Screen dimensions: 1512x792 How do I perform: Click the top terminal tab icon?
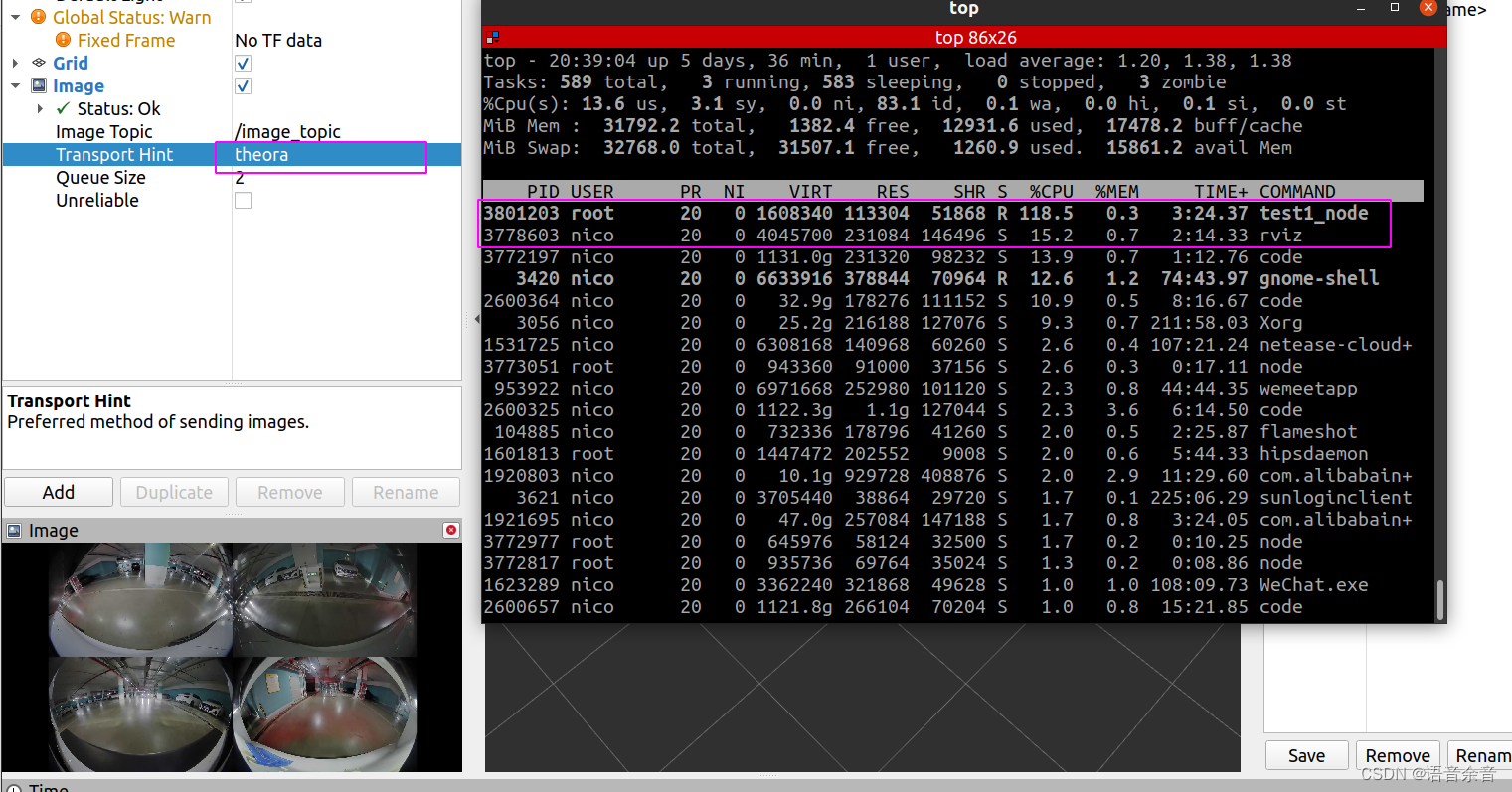click(493, 38)
